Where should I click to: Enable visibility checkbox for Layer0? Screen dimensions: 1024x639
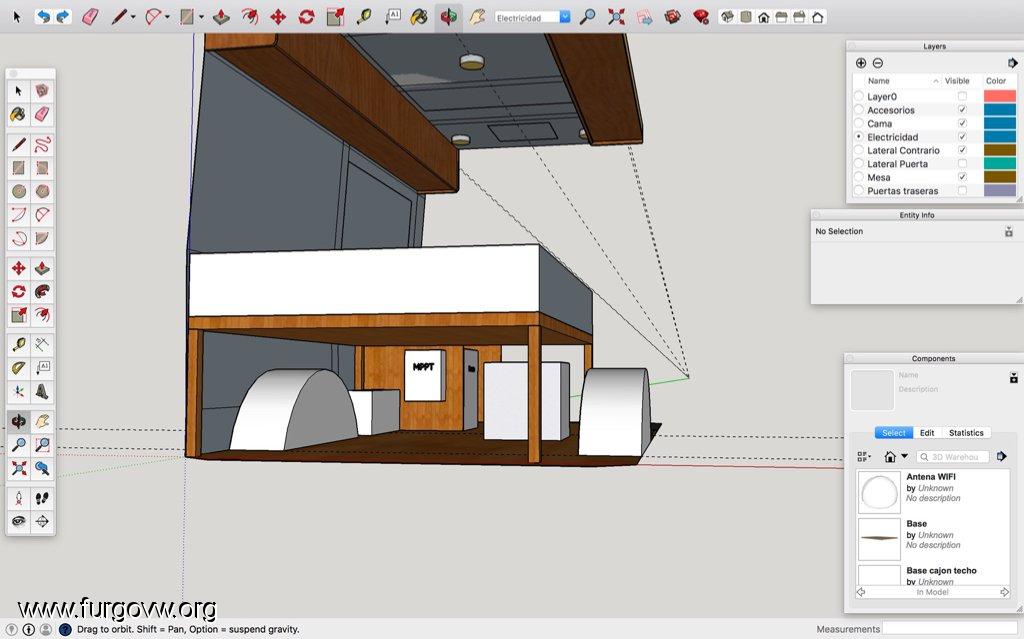click(x=962, y=97)
